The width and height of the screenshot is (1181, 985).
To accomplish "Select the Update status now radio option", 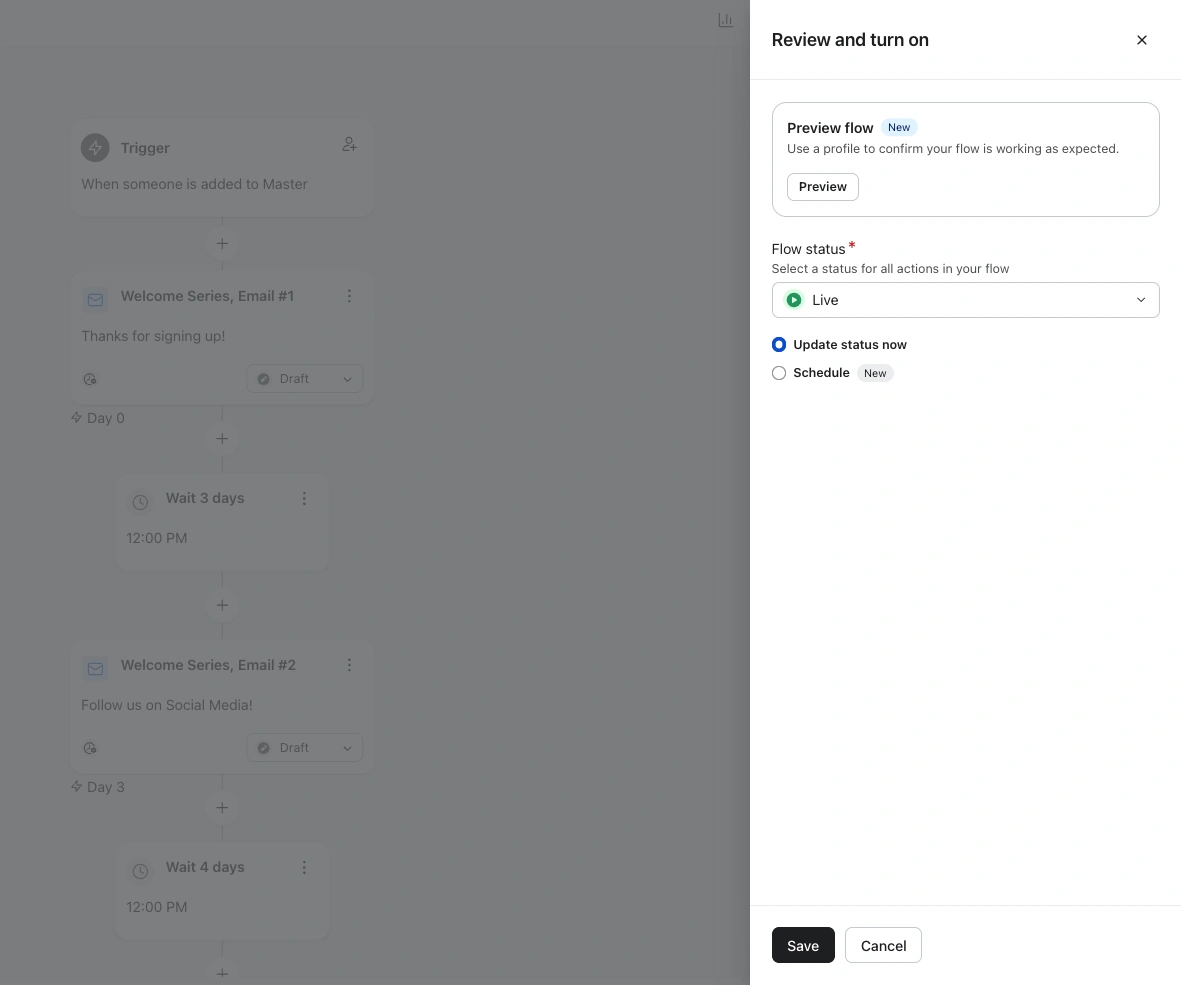I will (x=779, y=344).
